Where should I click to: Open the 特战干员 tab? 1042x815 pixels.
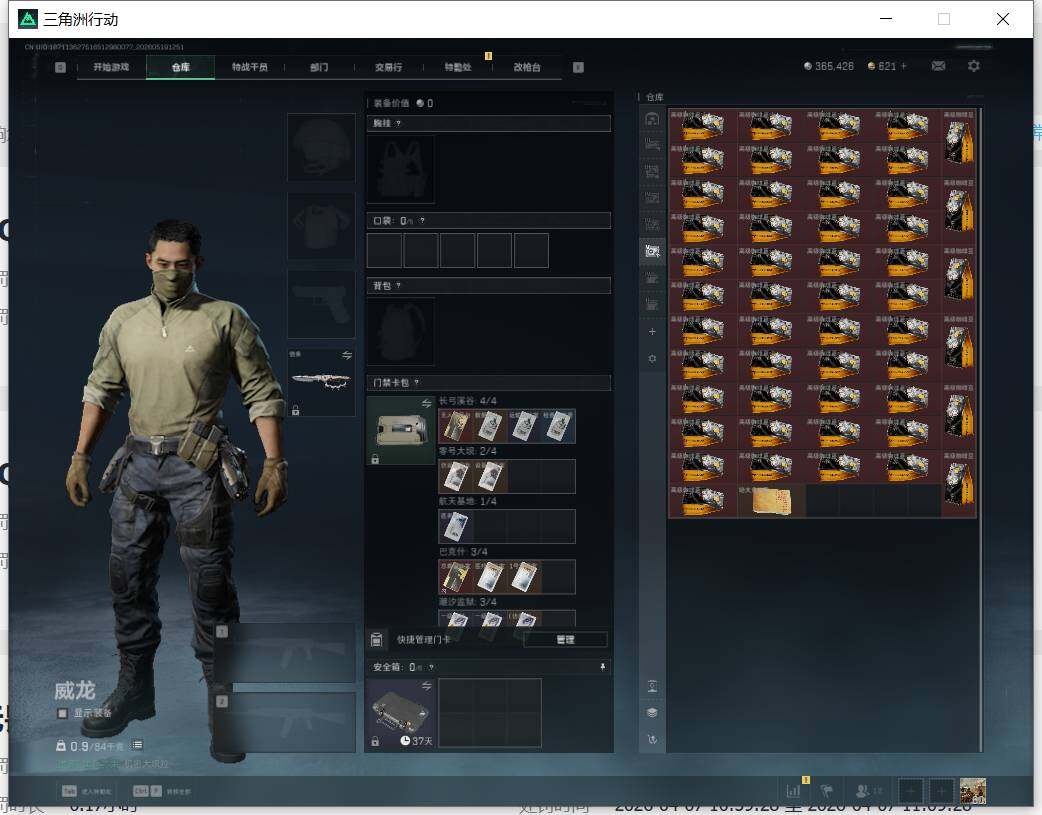click(249, 67)
